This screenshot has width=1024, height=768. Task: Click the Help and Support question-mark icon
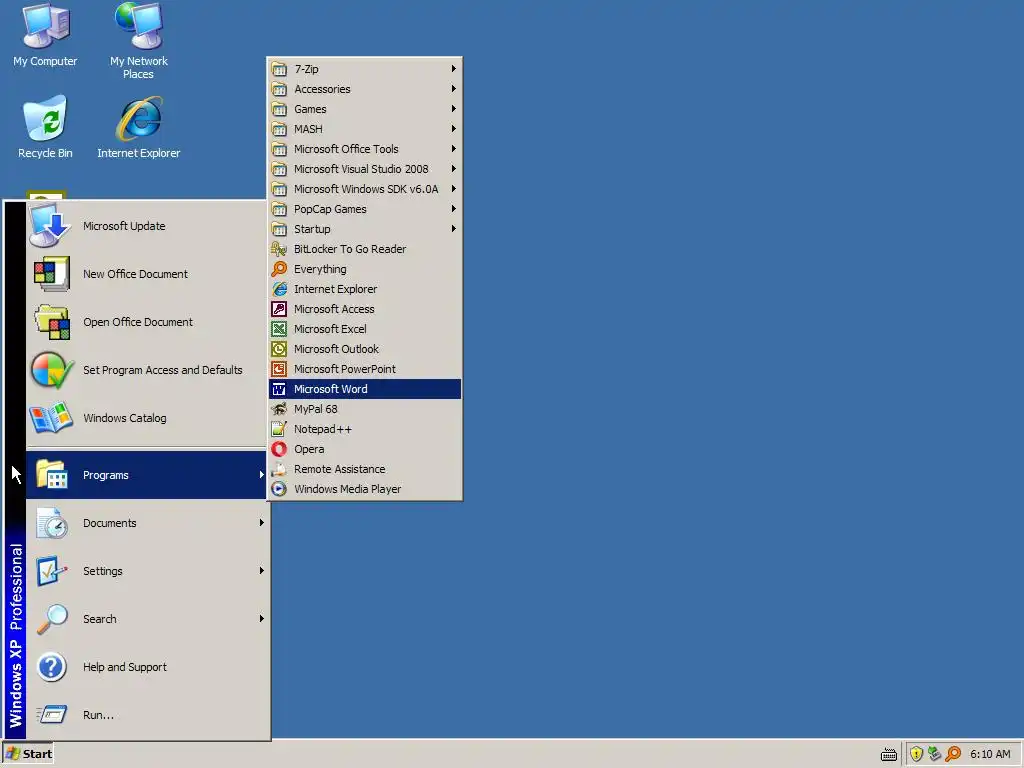coord(51,667)
